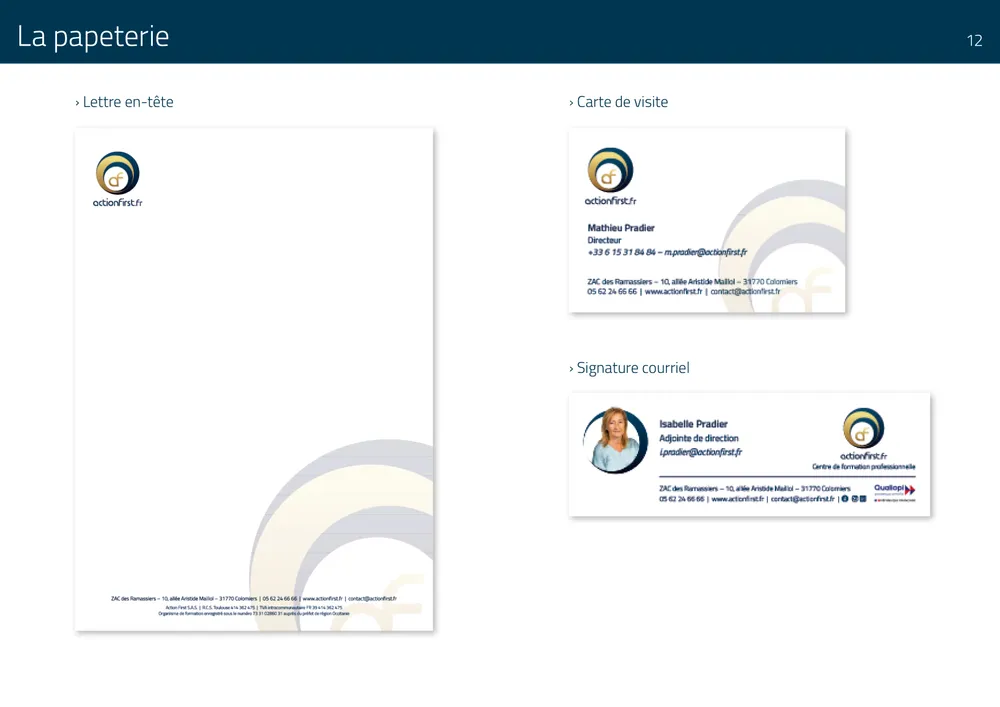This screenshot has height=707, width=1000.
Task: Click contact@actionfirst.fr in the email signature
Action: coord(802,499)
